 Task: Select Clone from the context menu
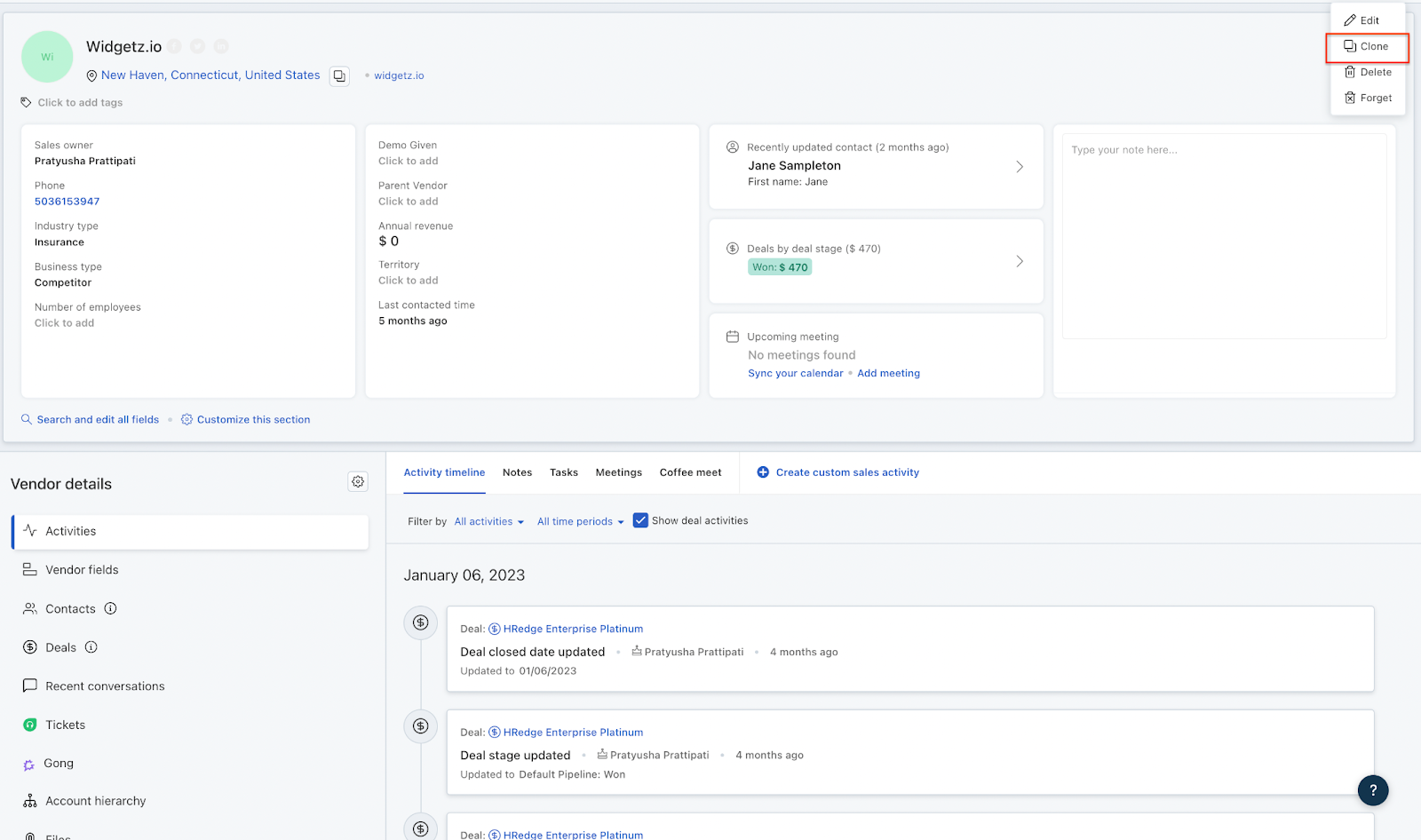point(1368,46)
